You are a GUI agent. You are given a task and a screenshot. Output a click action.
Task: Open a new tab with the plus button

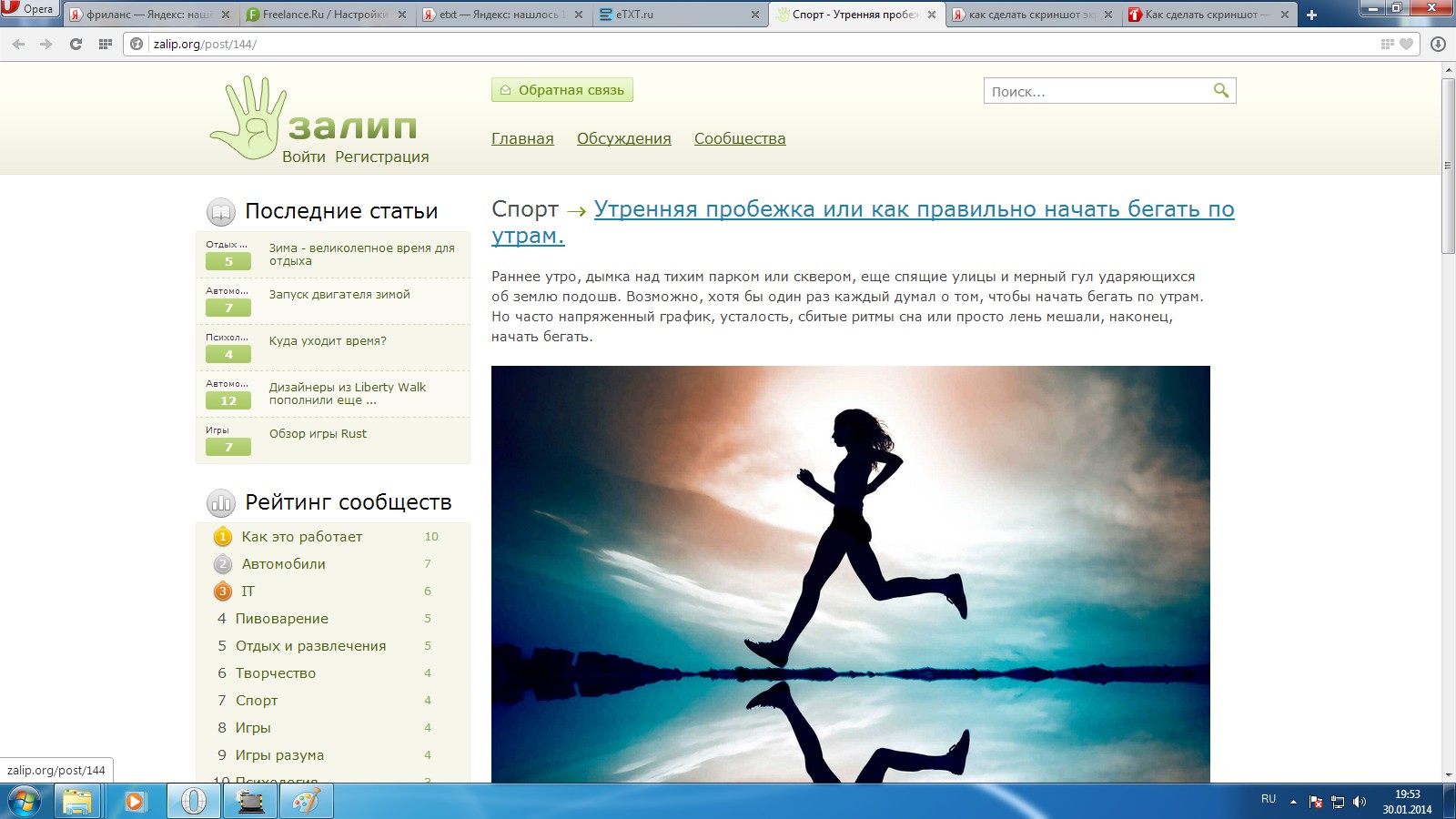1311,15
